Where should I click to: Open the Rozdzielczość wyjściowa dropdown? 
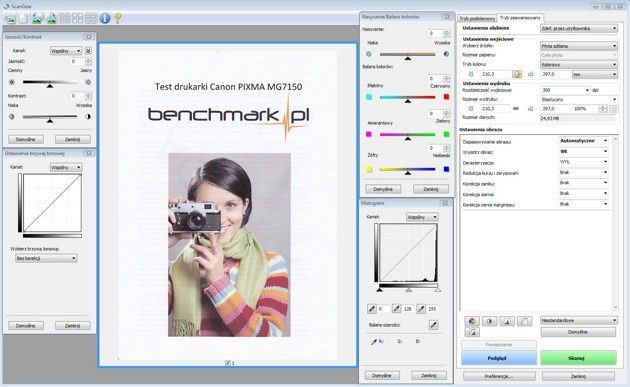(565, 90)
